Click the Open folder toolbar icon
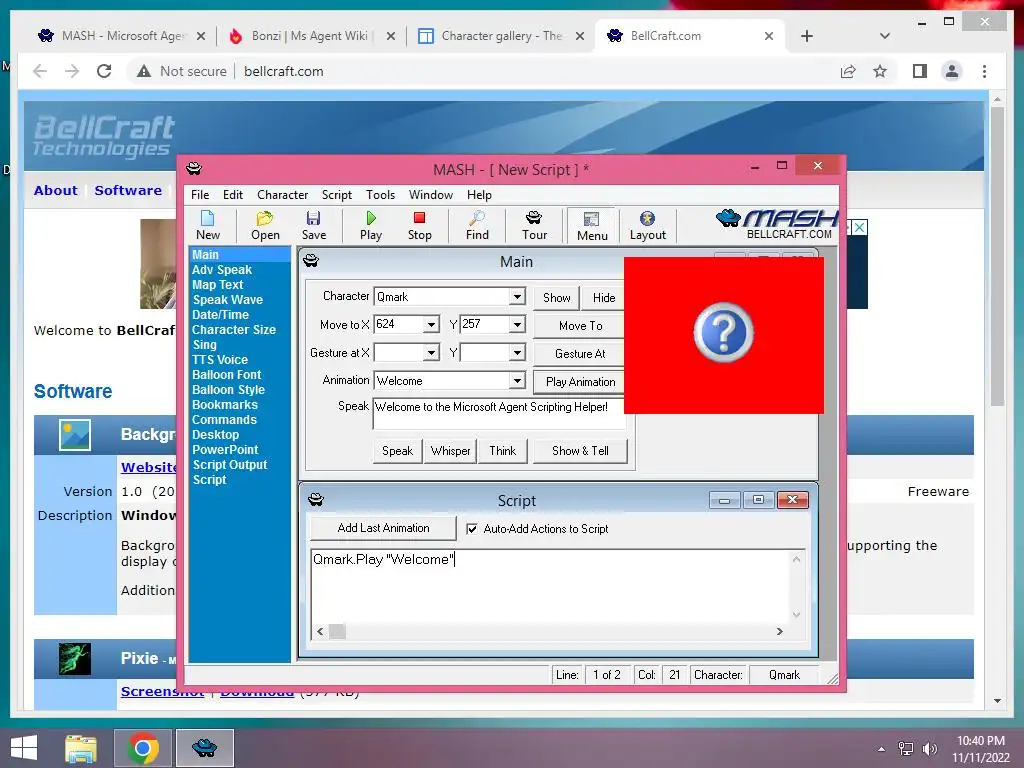This screenshot has height=768, width=1024. point(265,225)
